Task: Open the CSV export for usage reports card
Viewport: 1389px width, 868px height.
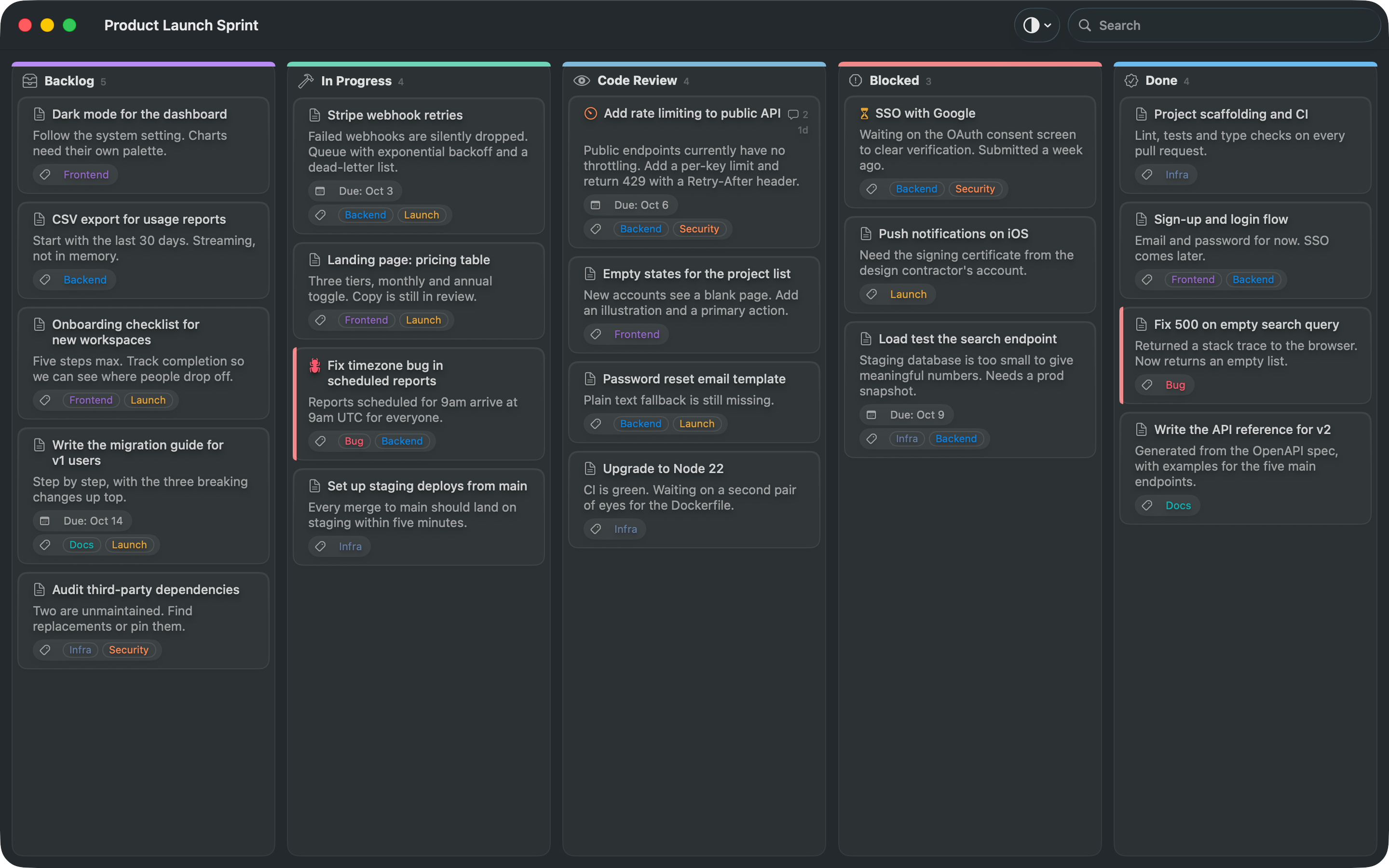Action: 144,250
